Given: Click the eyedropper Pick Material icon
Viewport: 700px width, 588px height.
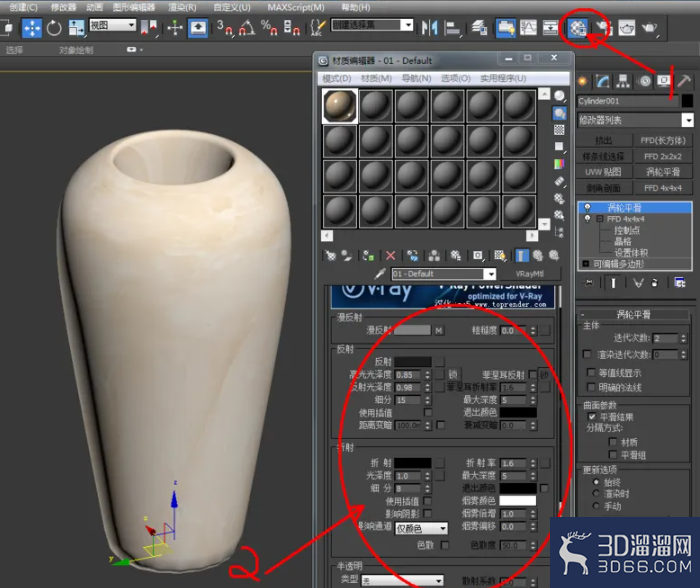Looking at the screenshot, I should (x=380, y=273).
